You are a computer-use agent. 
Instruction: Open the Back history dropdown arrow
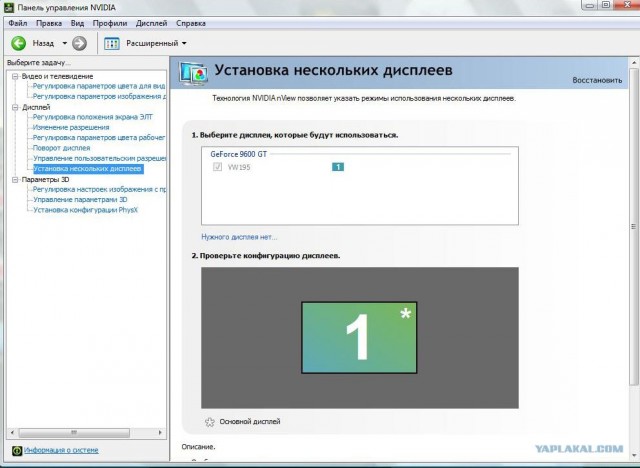coord(64,43)
